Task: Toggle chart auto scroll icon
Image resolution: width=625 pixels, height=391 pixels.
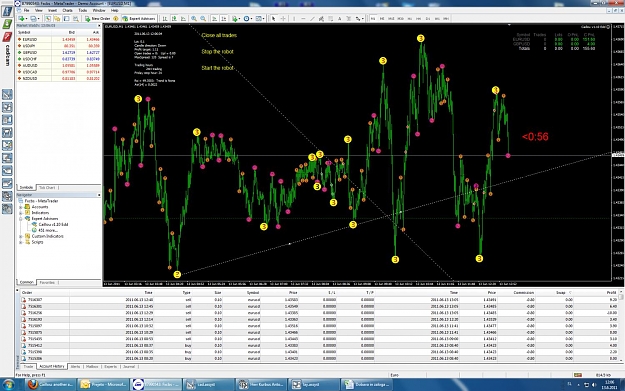Action: coord(215,19)
